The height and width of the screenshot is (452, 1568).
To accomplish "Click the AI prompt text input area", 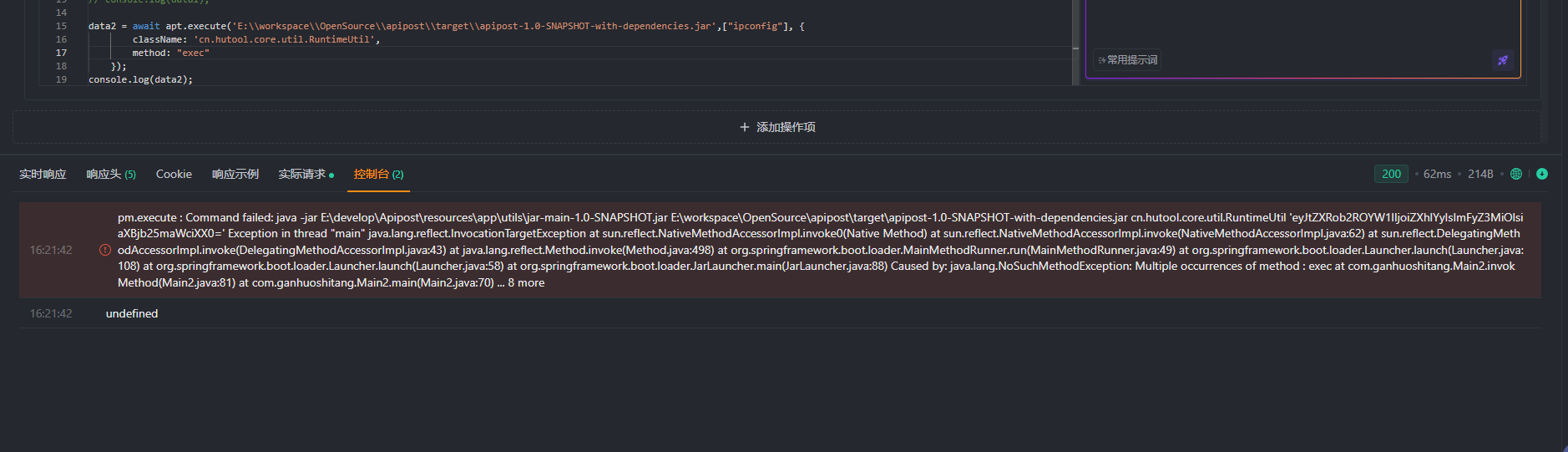I will [1302, 23].
